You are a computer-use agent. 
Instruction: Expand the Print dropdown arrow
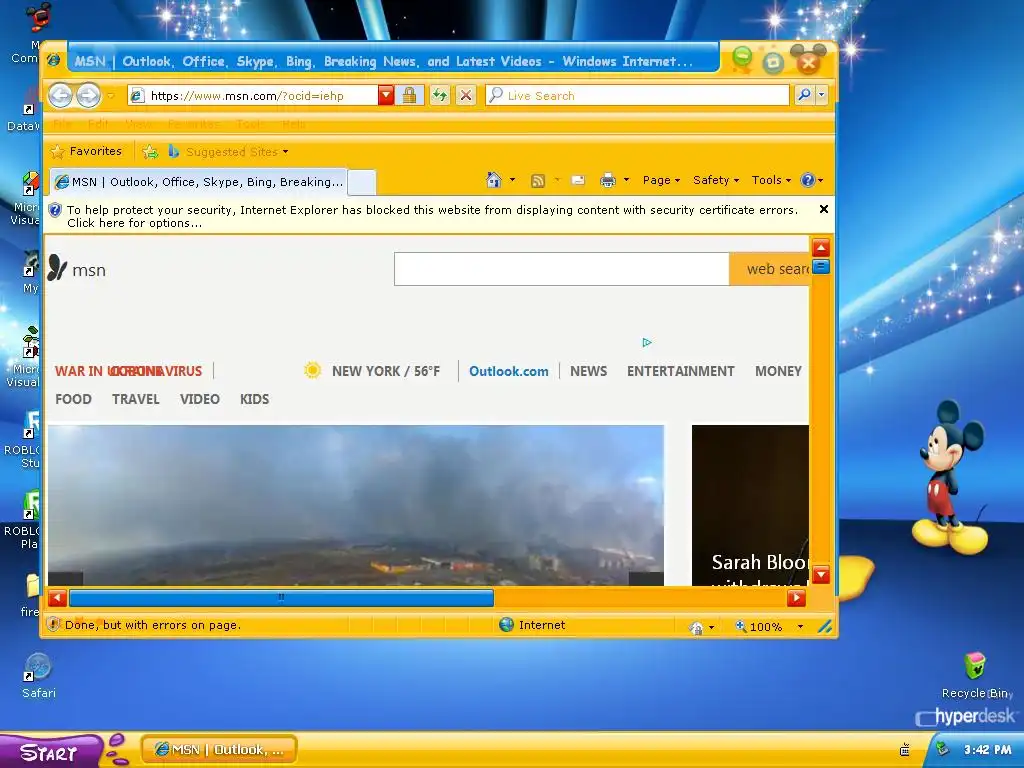626,180
